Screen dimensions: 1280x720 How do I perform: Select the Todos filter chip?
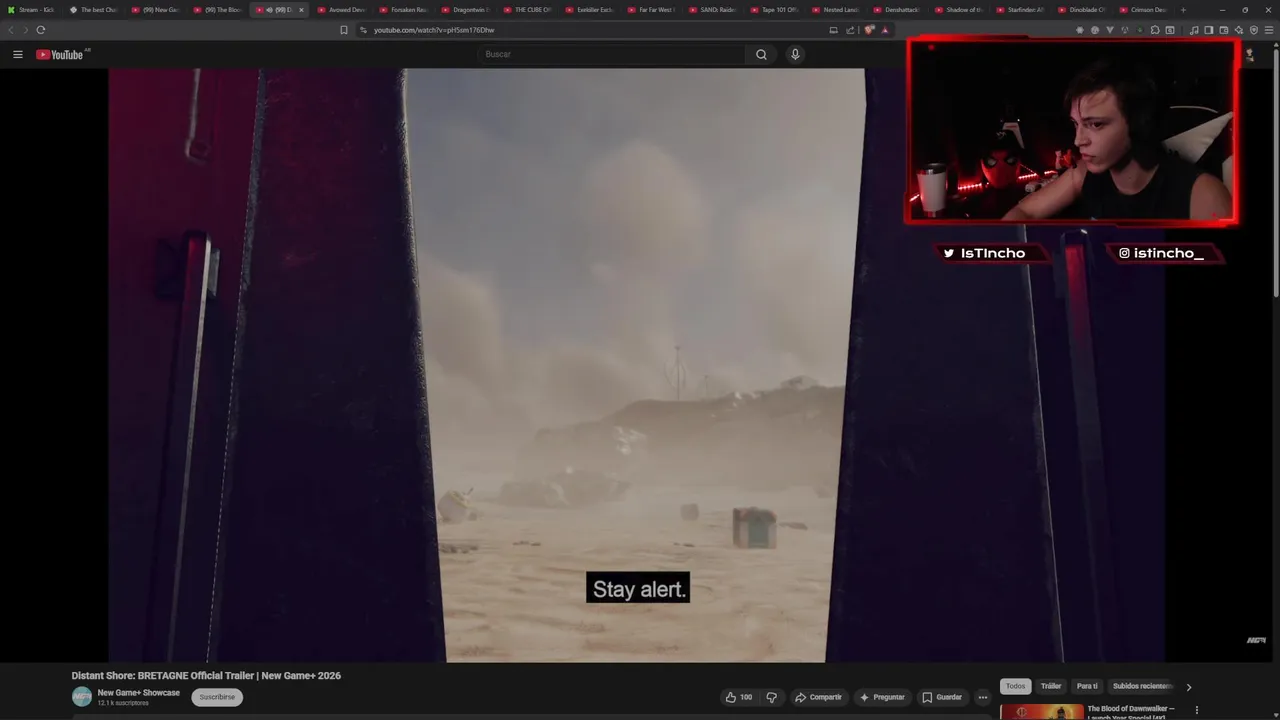(1015, 686)
